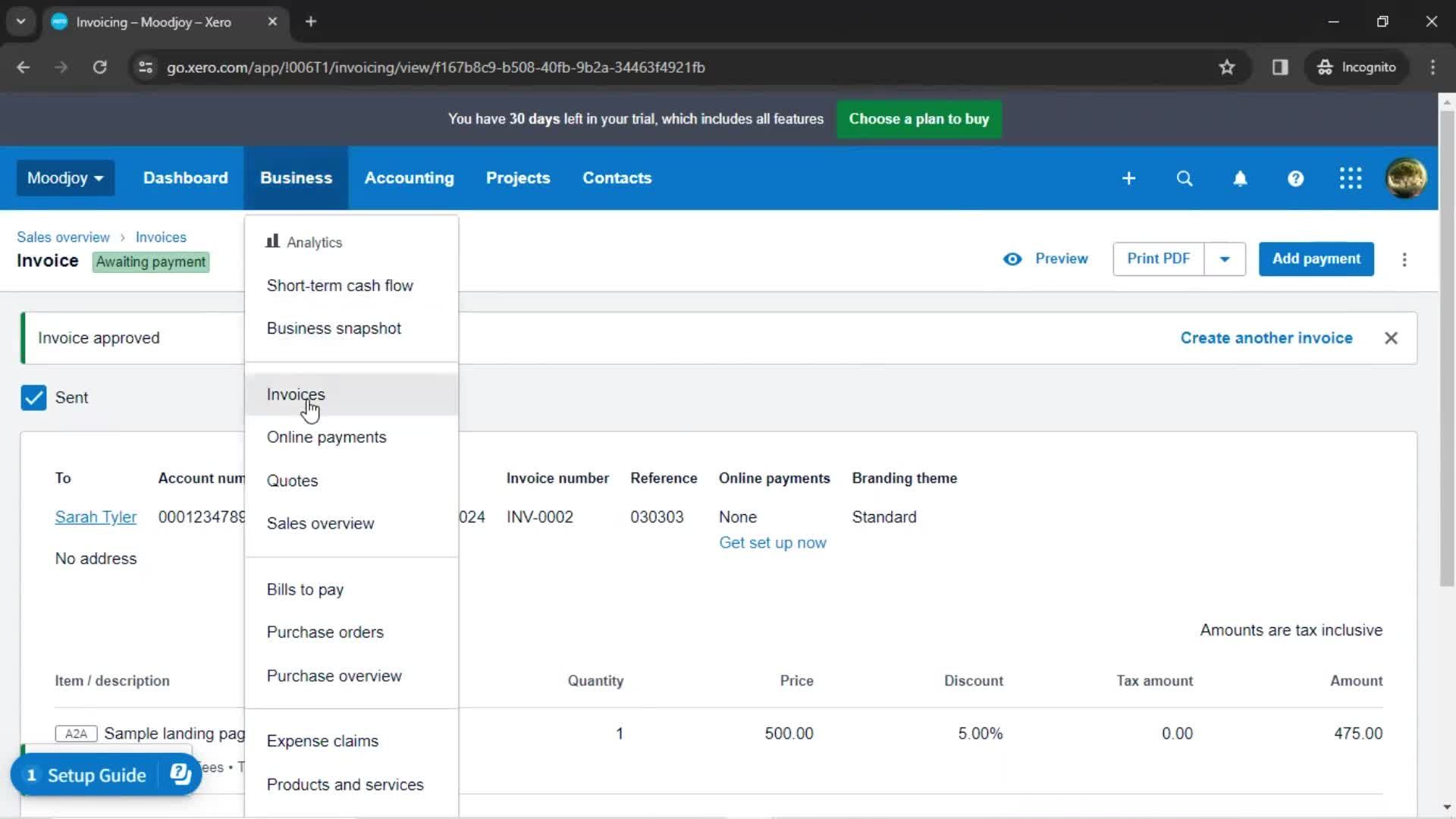Click the amount 475.00

1358,734
